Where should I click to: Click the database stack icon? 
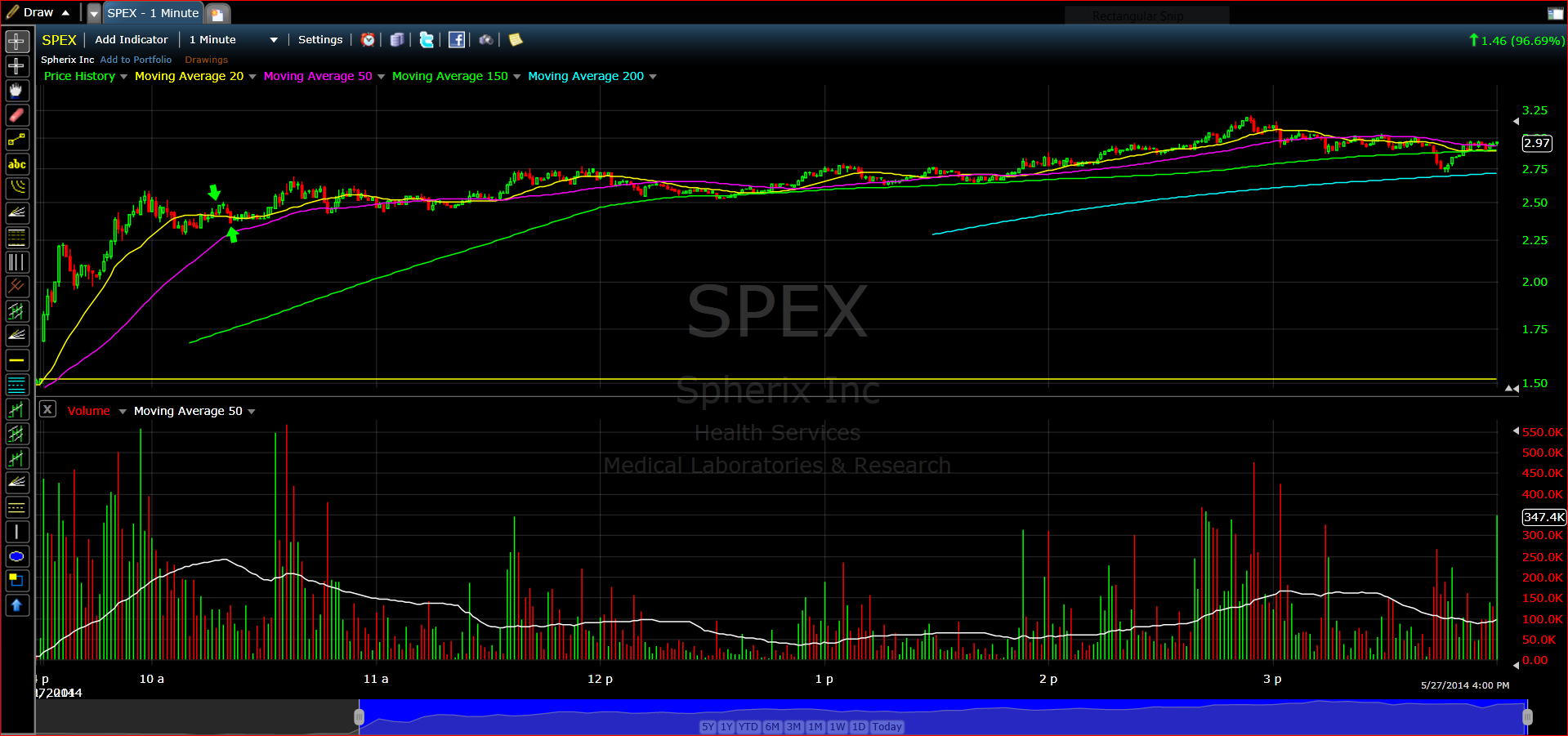397,39
